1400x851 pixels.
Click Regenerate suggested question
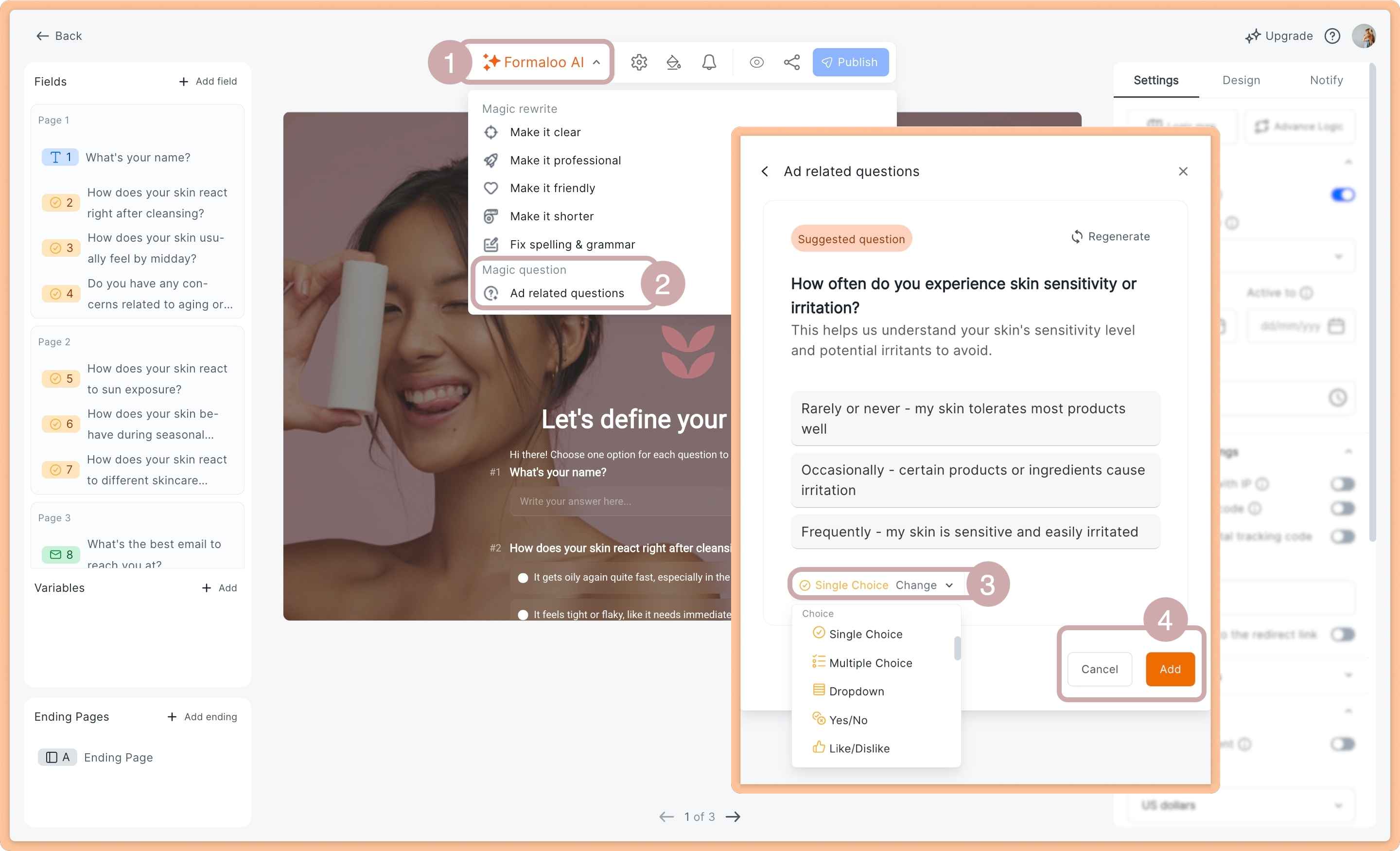pyautogui.click(x=1110, y=236)
